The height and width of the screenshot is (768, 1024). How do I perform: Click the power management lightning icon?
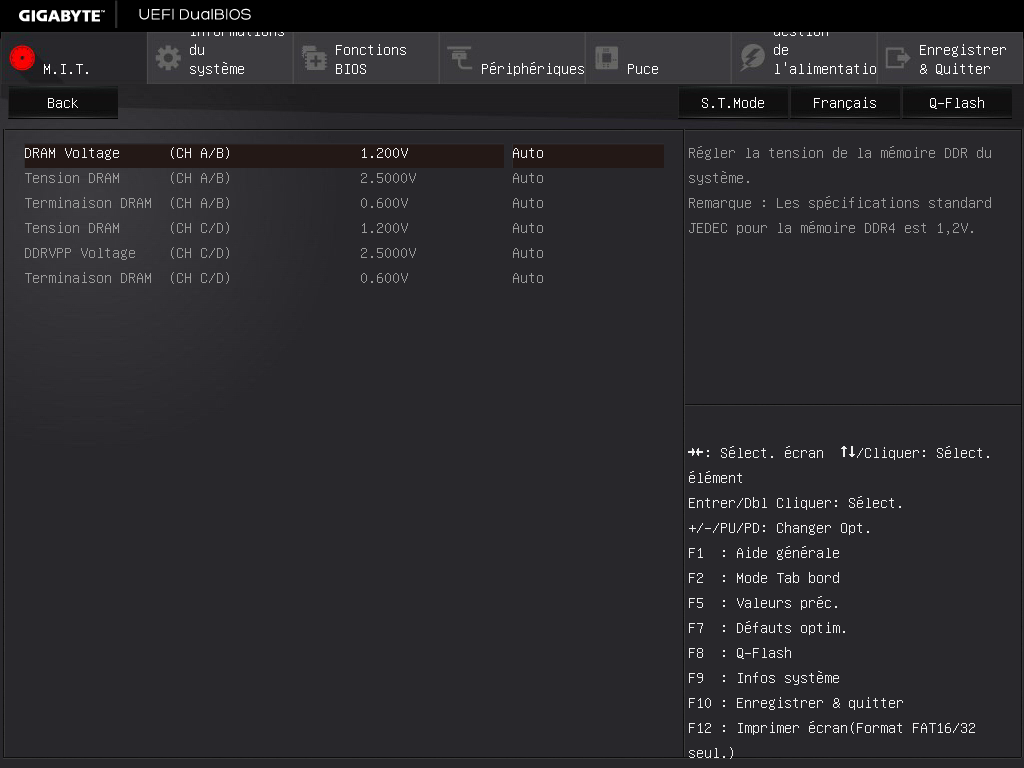[x=752, y=58]
